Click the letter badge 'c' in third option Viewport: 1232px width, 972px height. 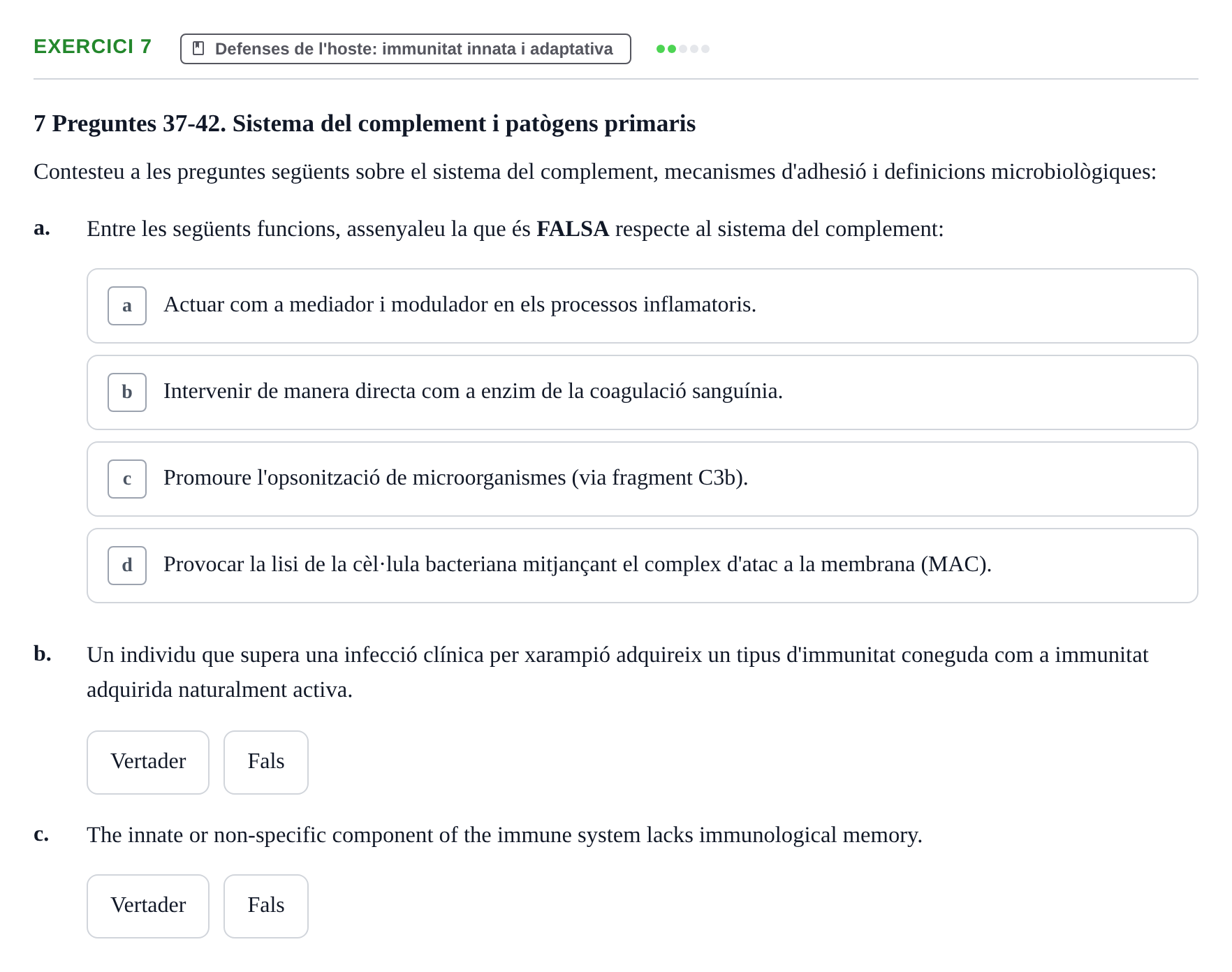click(x=127, y=479)
